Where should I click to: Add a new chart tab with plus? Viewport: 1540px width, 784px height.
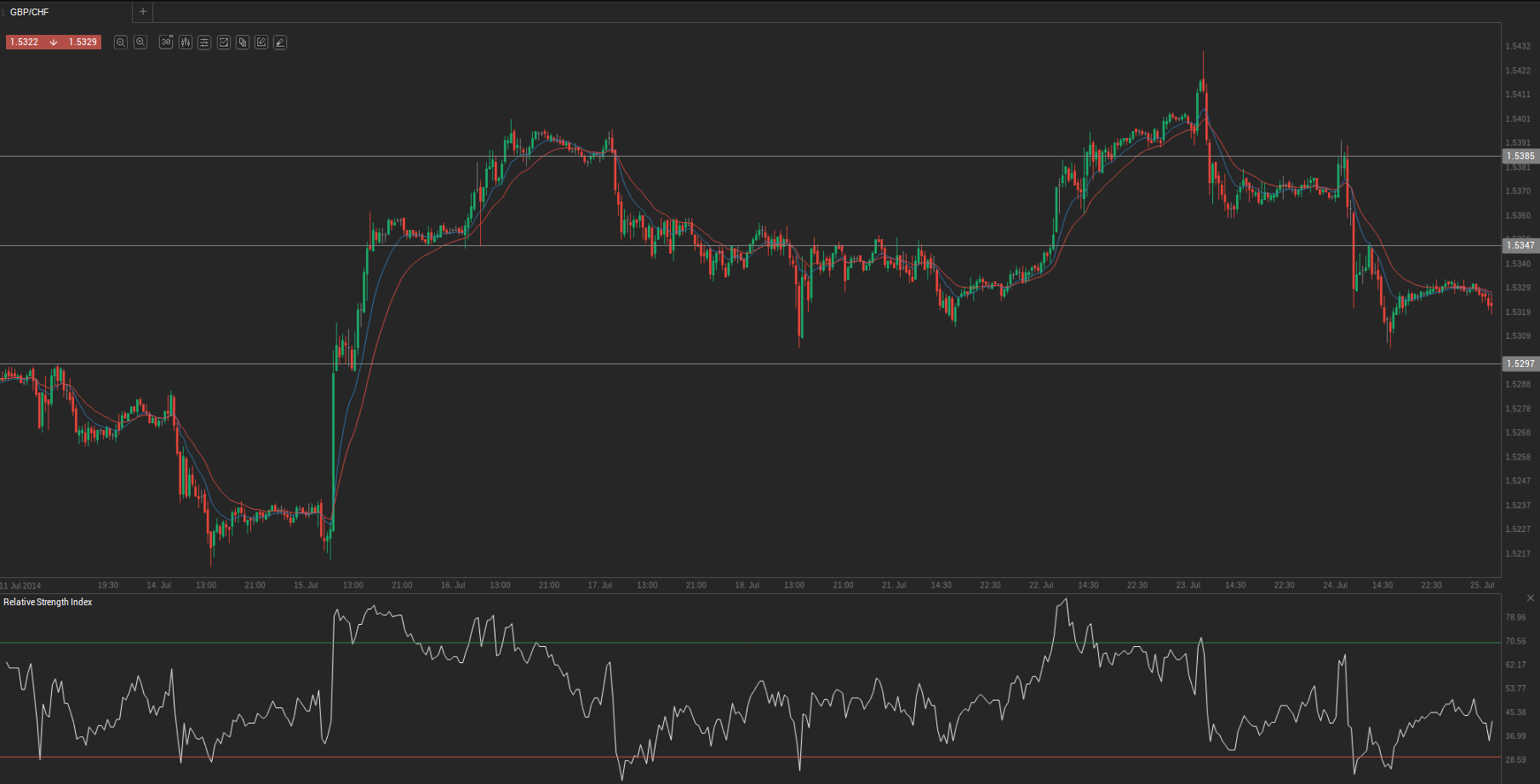click(143, 12)
